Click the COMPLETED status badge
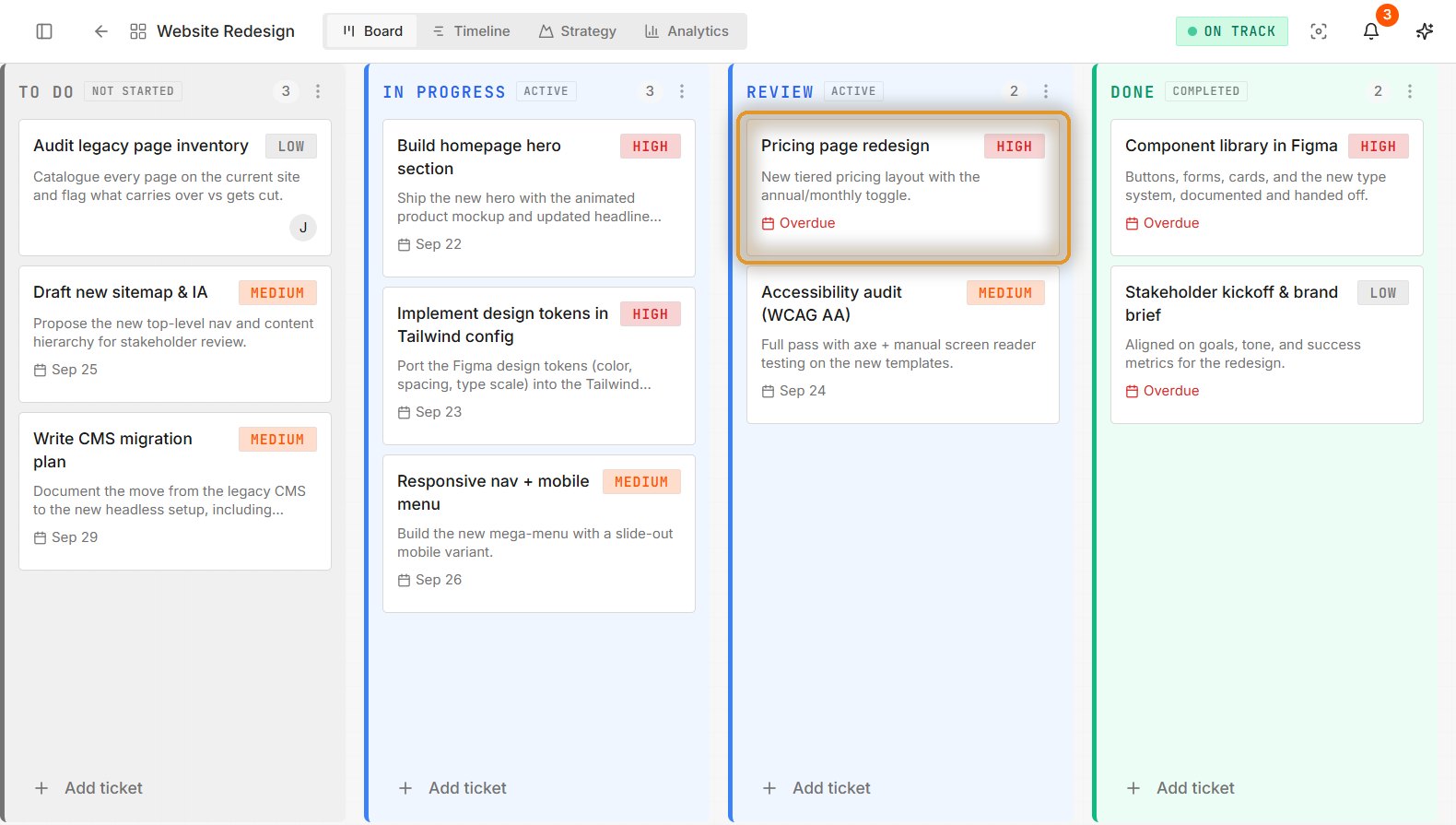The image size is (1456, 825). (x=1206, y=91)
